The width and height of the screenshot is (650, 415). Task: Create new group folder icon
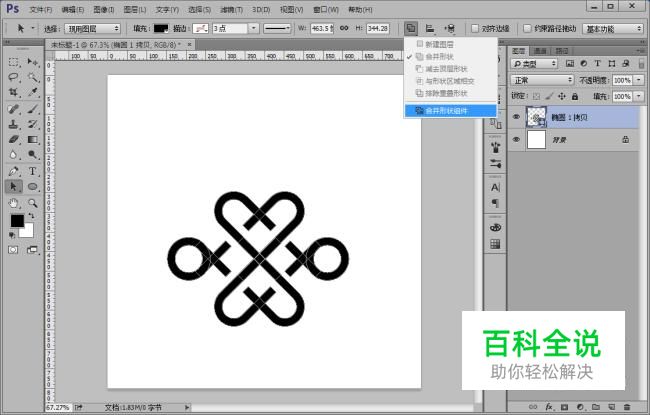596,407
